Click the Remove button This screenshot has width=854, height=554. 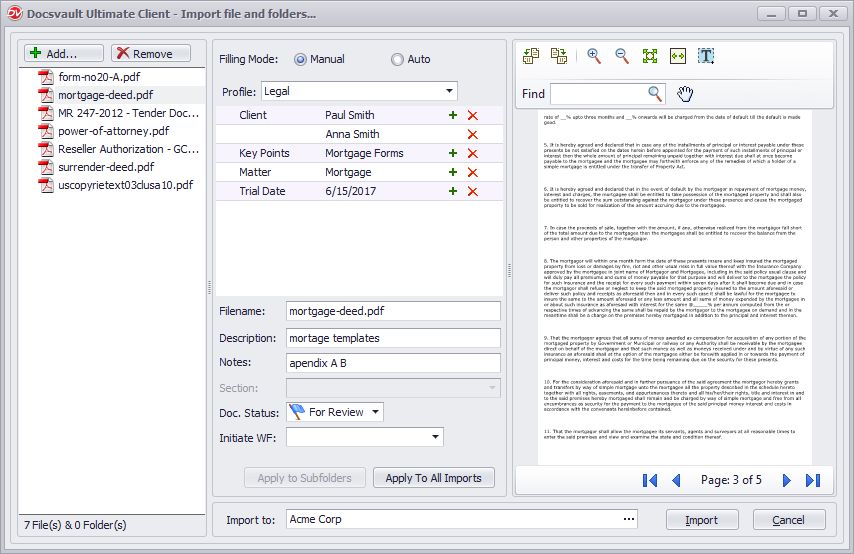click(x=151, y=53)
